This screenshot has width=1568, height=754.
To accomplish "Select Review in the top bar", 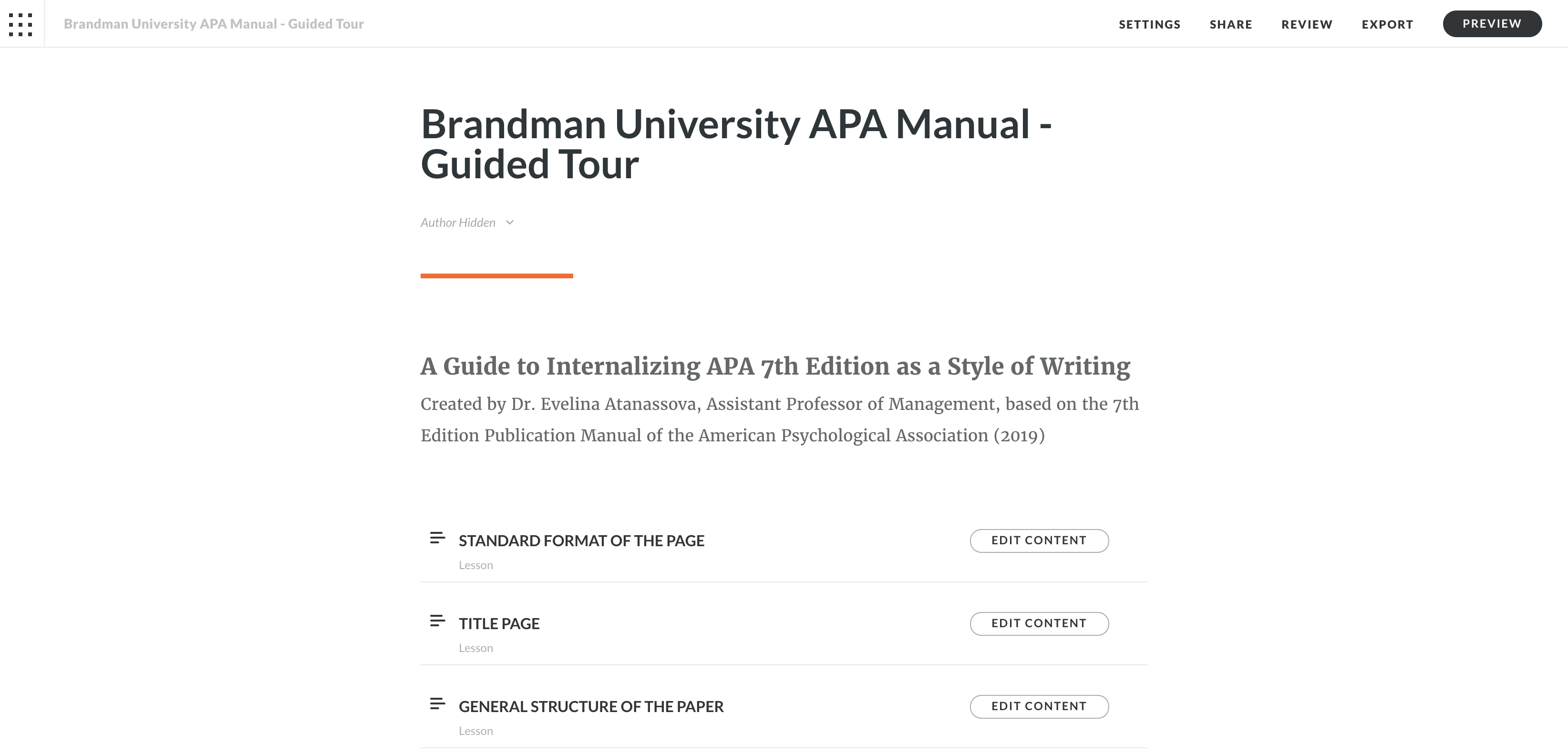I will click(x=1307, y=24).
